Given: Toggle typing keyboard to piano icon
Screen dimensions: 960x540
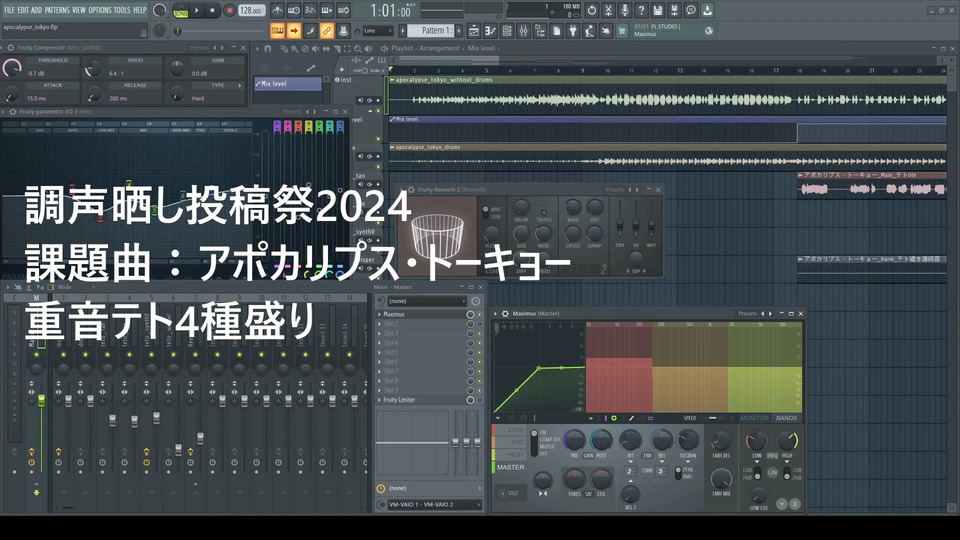Looking at the screenshot, I should tap(277, 31).
